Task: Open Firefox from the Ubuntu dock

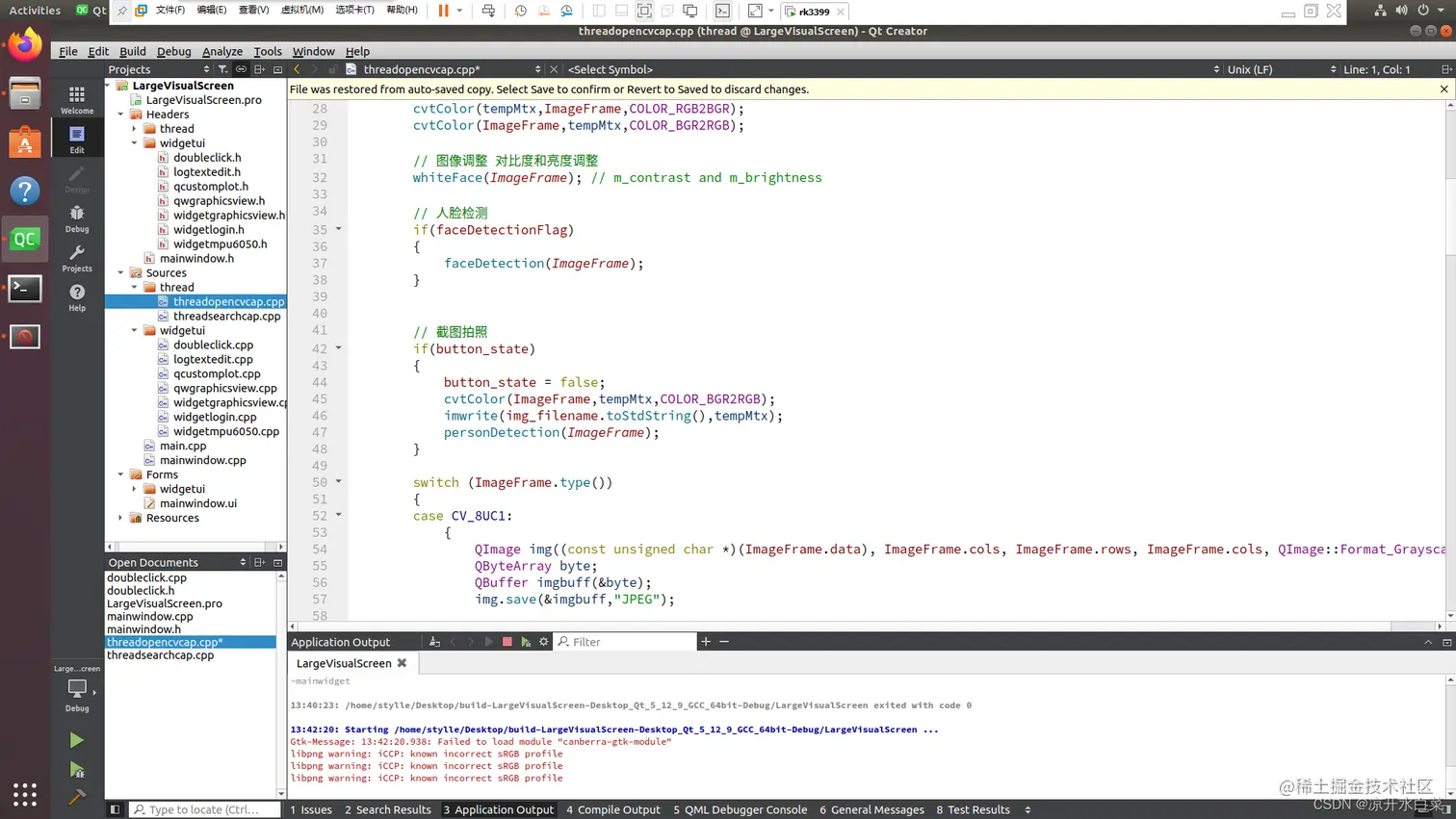Action: (x=25, y=45)
